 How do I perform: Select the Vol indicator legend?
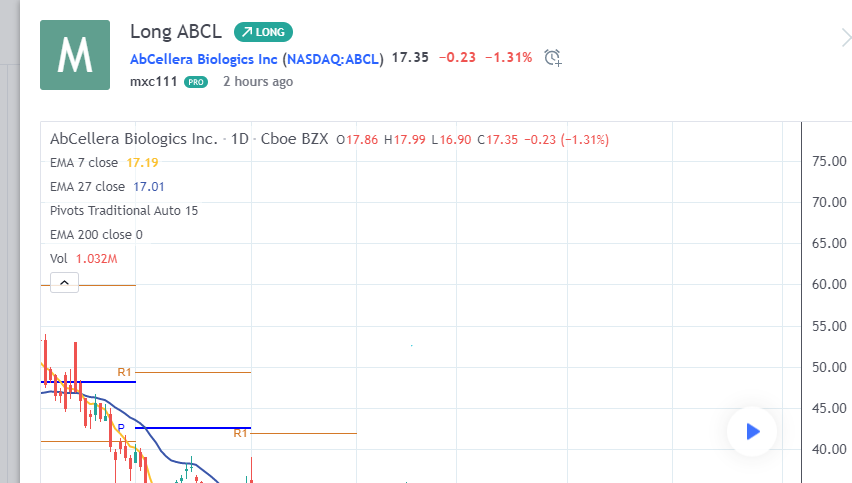tap(59, 259)
